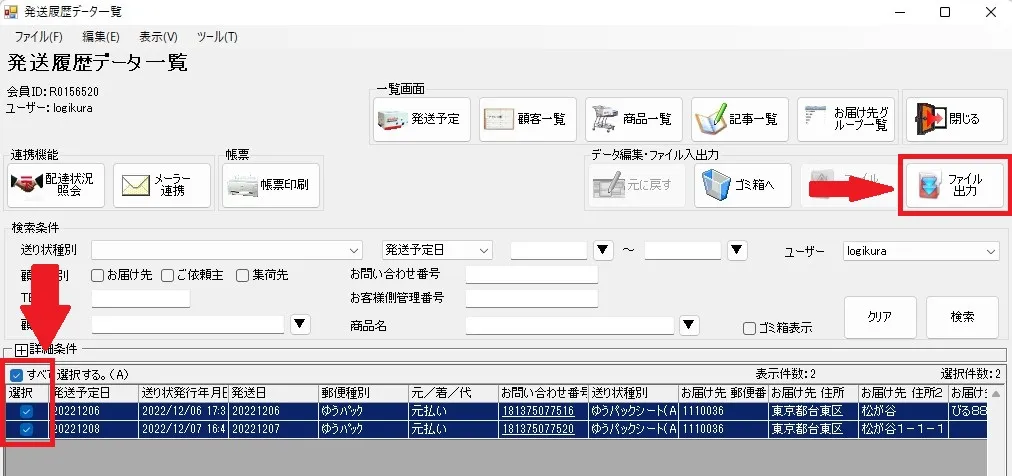Move selected rows with ゴミ箱へ button
This screenshot has width=1012, height=476.
click(743, 185)
